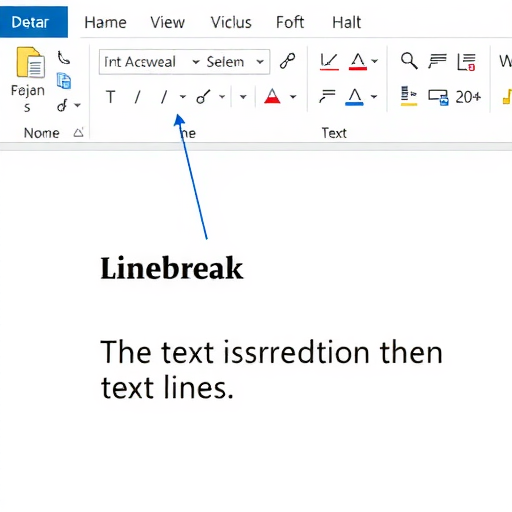Click the link chain icon beside Selem
The height and width of the screenshot is (512, 512).
click(x=287, y=61)
